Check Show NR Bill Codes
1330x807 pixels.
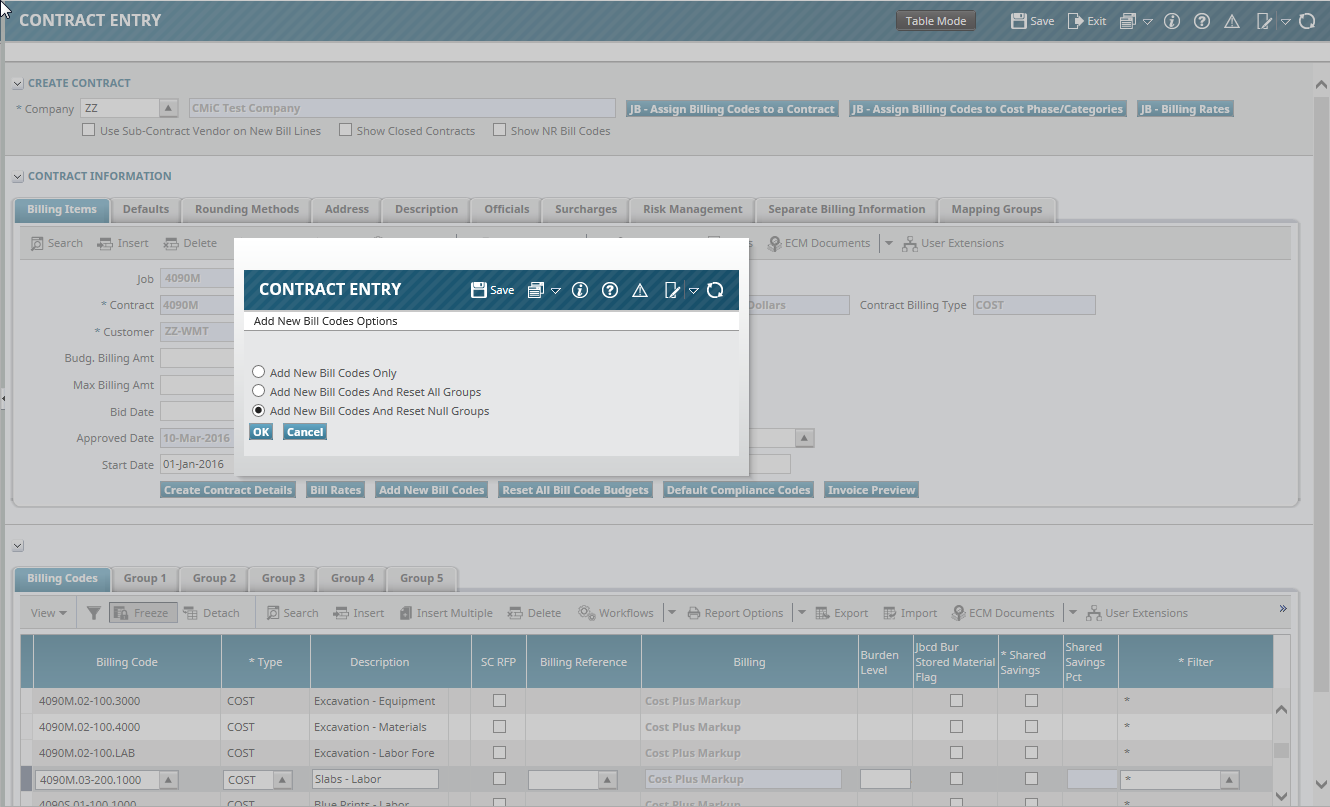point(499,130)
